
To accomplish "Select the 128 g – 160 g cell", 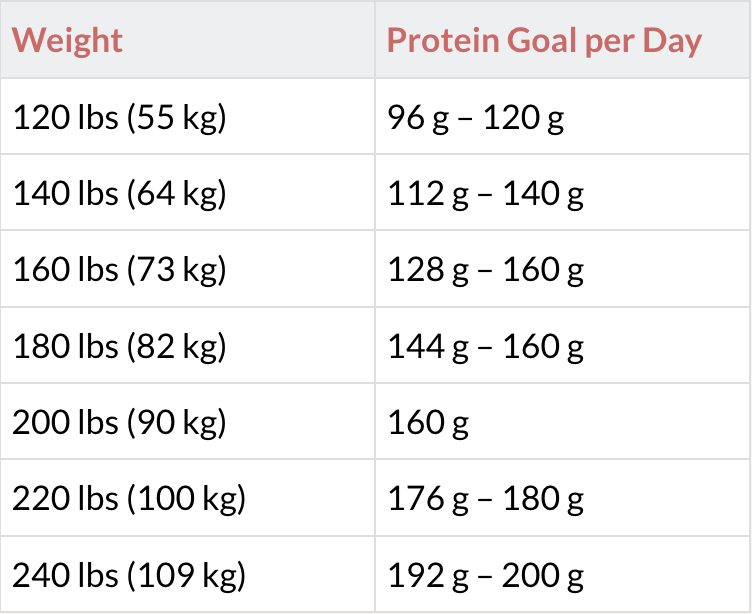I will 562,269.
